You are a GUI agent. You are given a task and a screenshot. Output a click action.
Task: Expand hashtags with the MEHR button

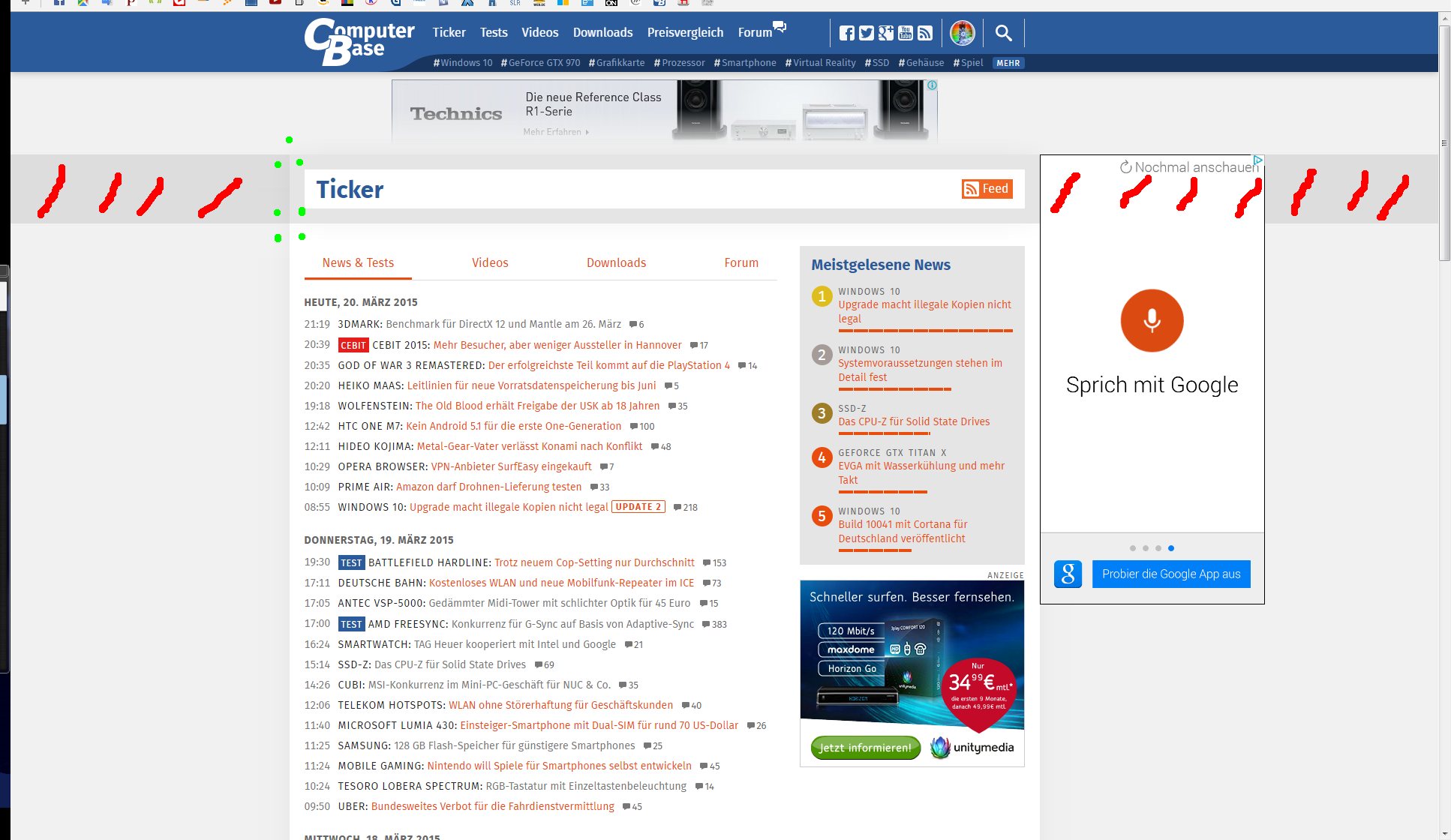1008,63
